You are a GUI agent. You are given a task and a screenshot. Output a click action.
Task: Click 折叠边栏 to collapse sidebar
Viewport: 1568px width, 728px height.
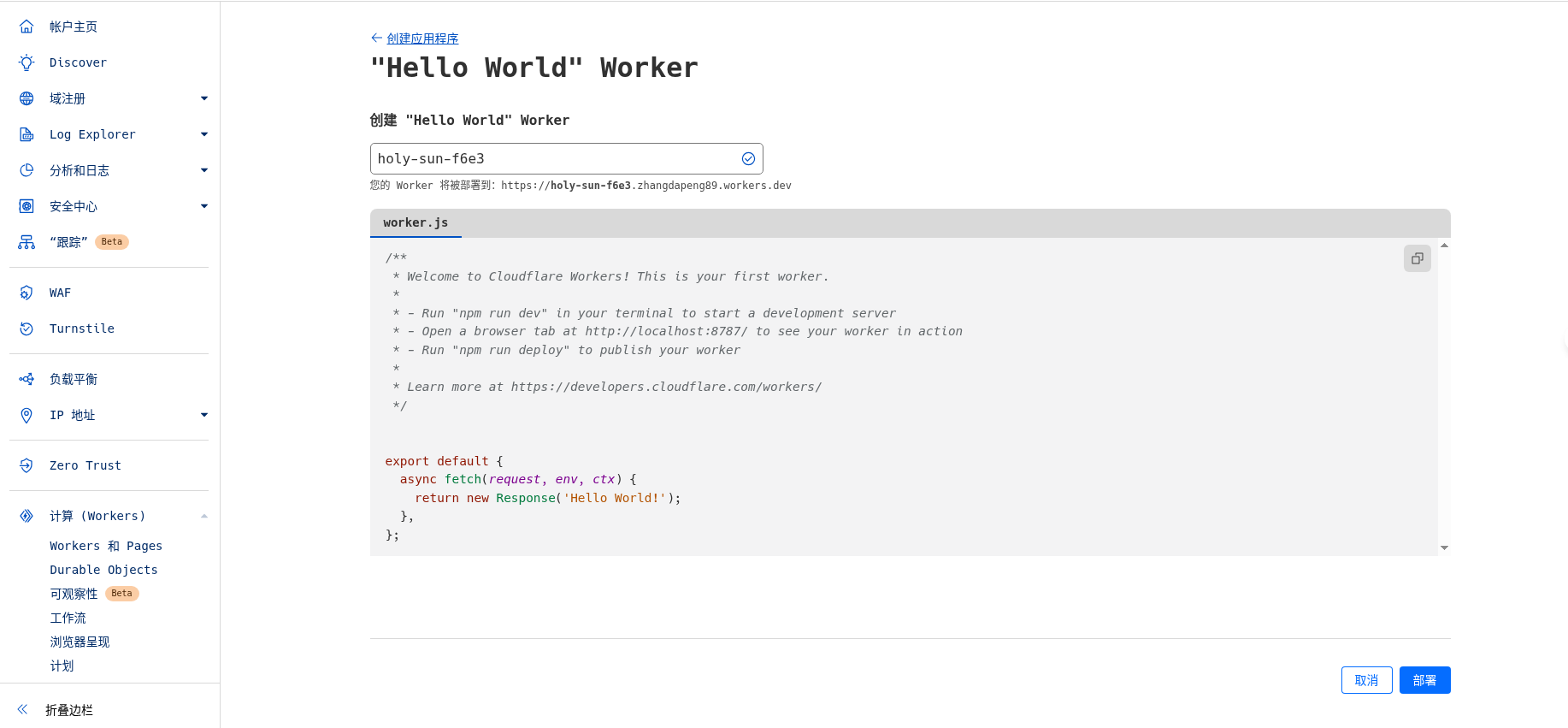pos(69,710)
